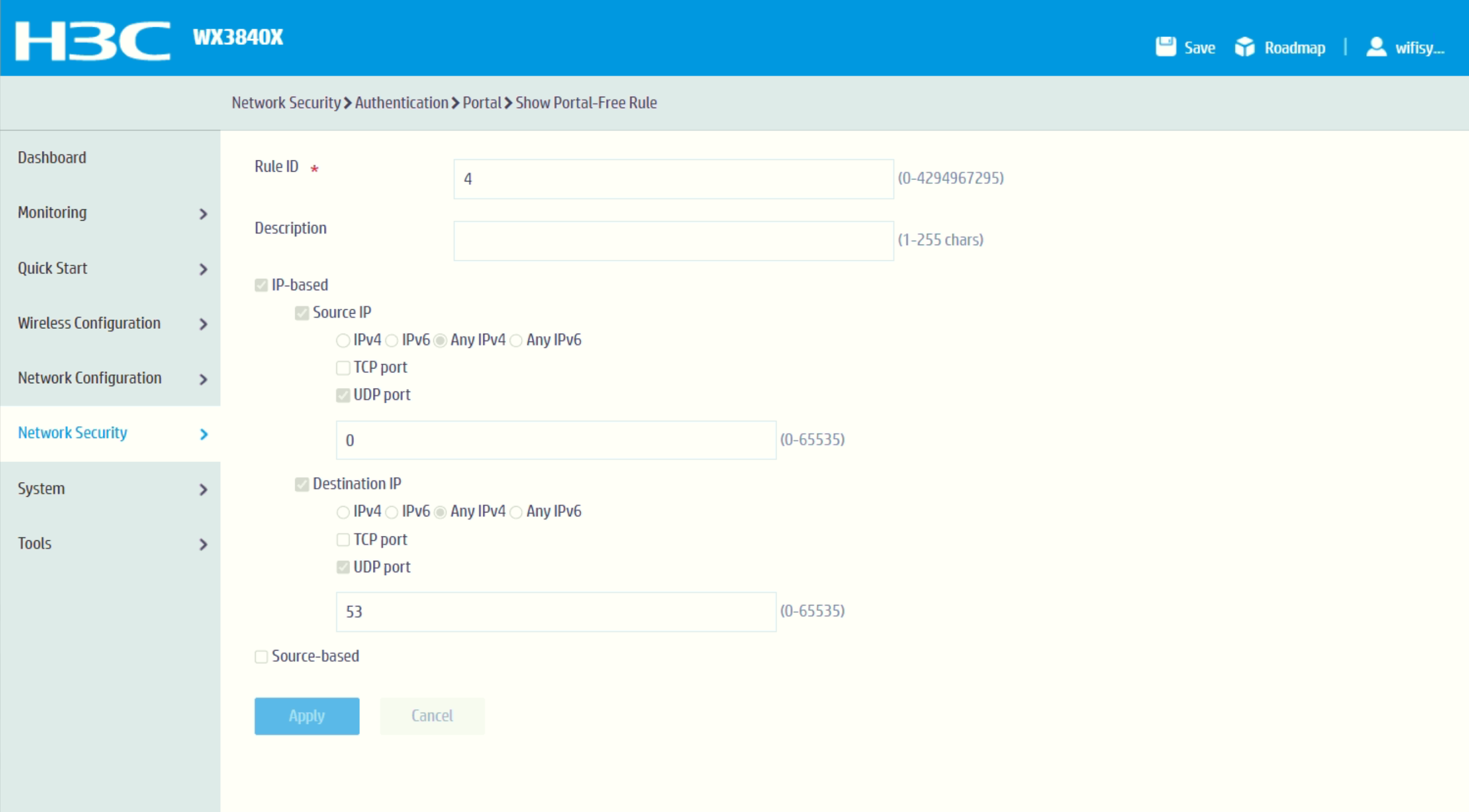
Task: Select IPv6 radio under Source IP
Action: (392, 340)
